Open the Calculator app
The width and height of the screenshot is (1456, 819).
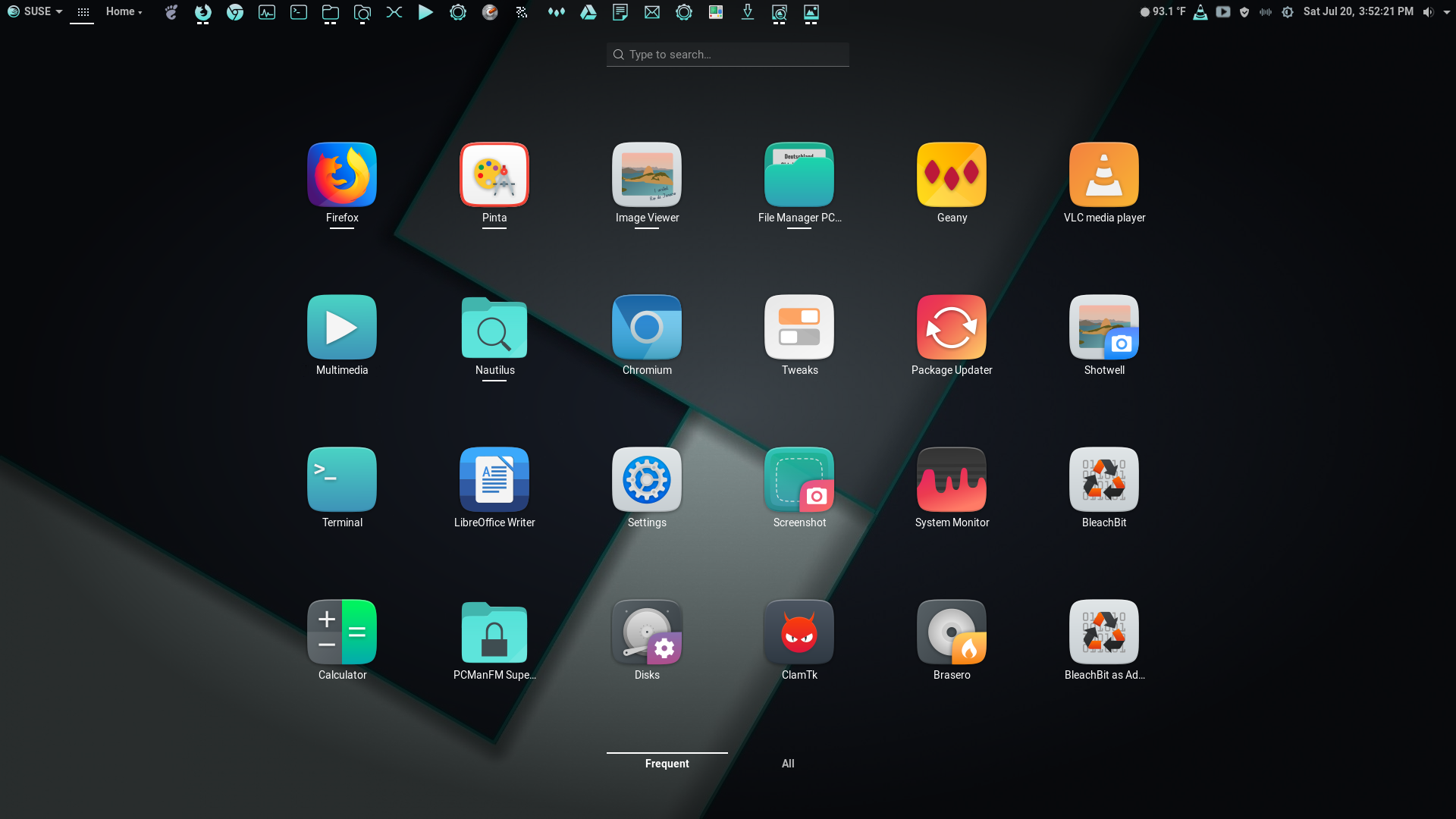point(342,632)
